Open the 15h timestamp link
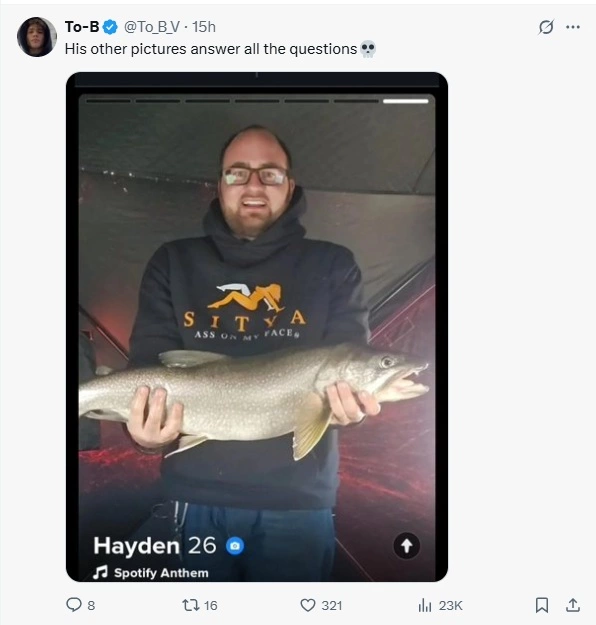The image size is (596, 625). (x=204, y=27)
